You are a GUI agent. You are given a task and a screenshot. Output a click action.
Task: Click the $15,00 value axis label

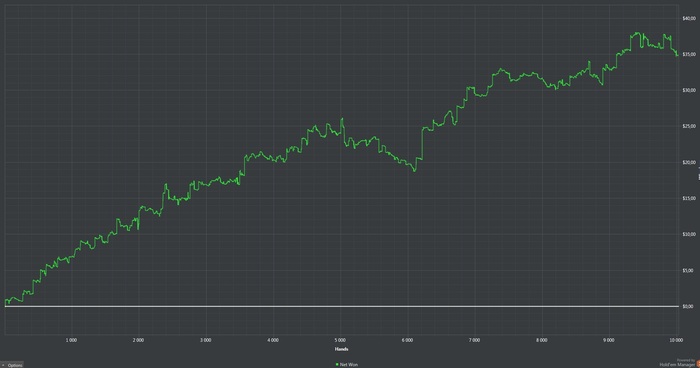tap(689, 198)
